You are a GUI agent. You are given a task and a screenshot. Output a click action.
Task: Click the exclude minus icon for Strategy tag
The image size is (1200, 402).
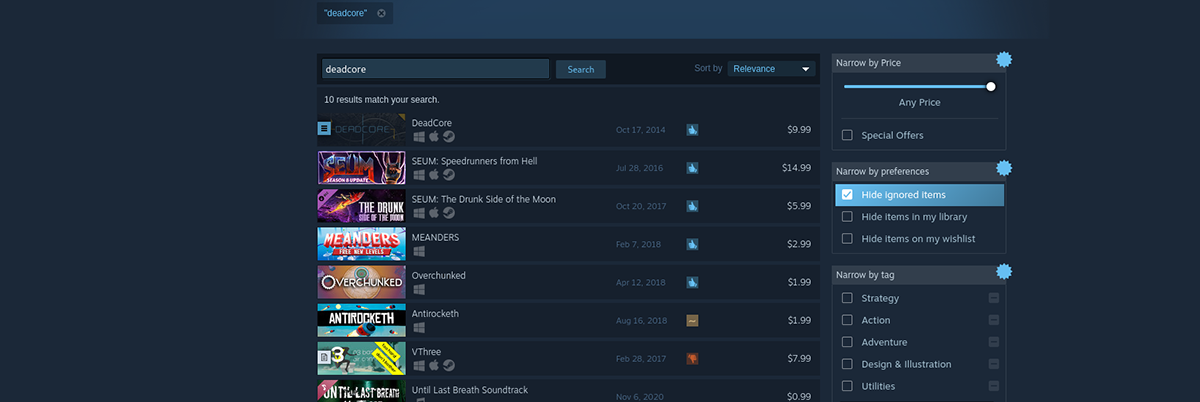tap(994, 298)
